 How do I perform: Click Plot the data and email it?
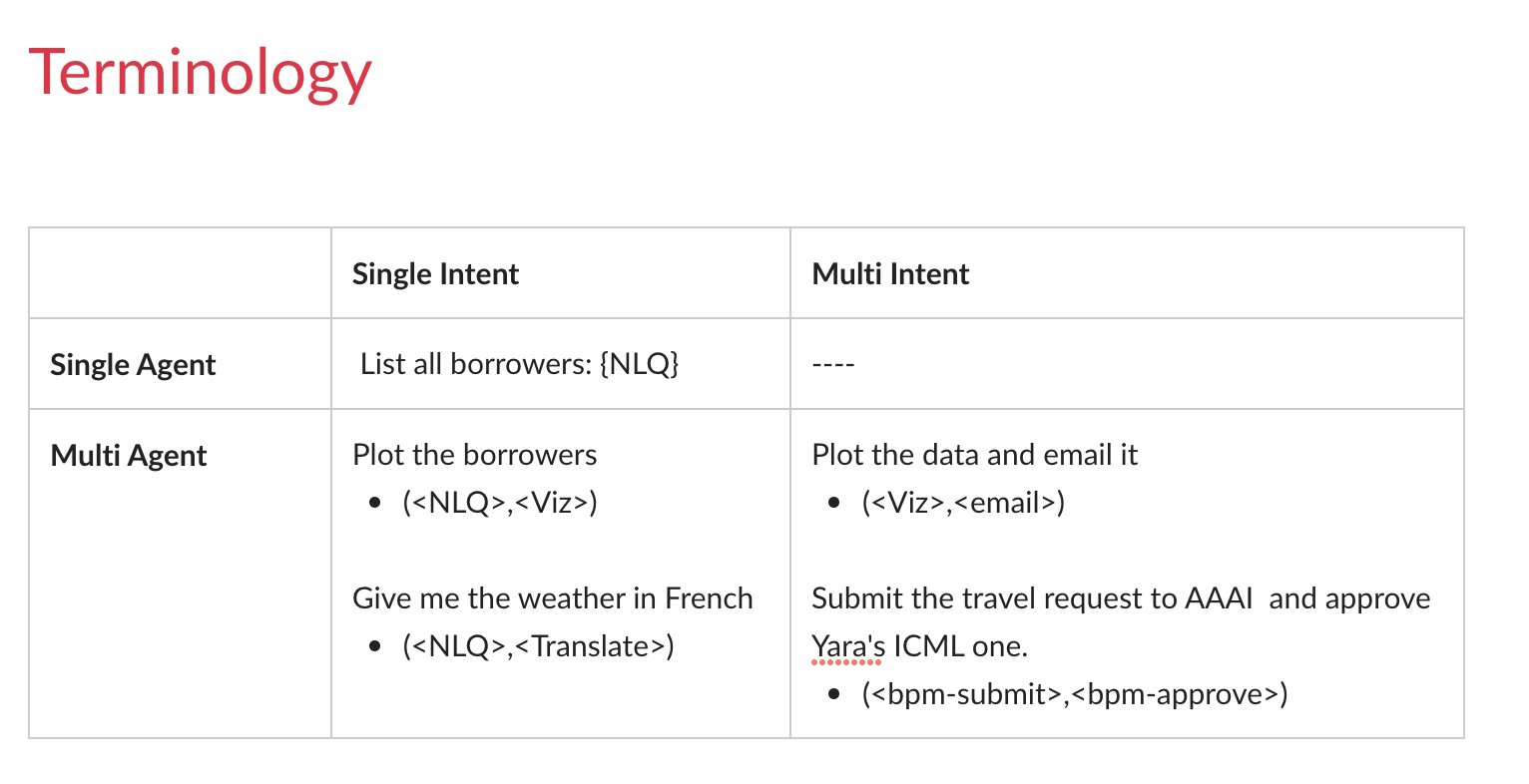pos(975,455)
